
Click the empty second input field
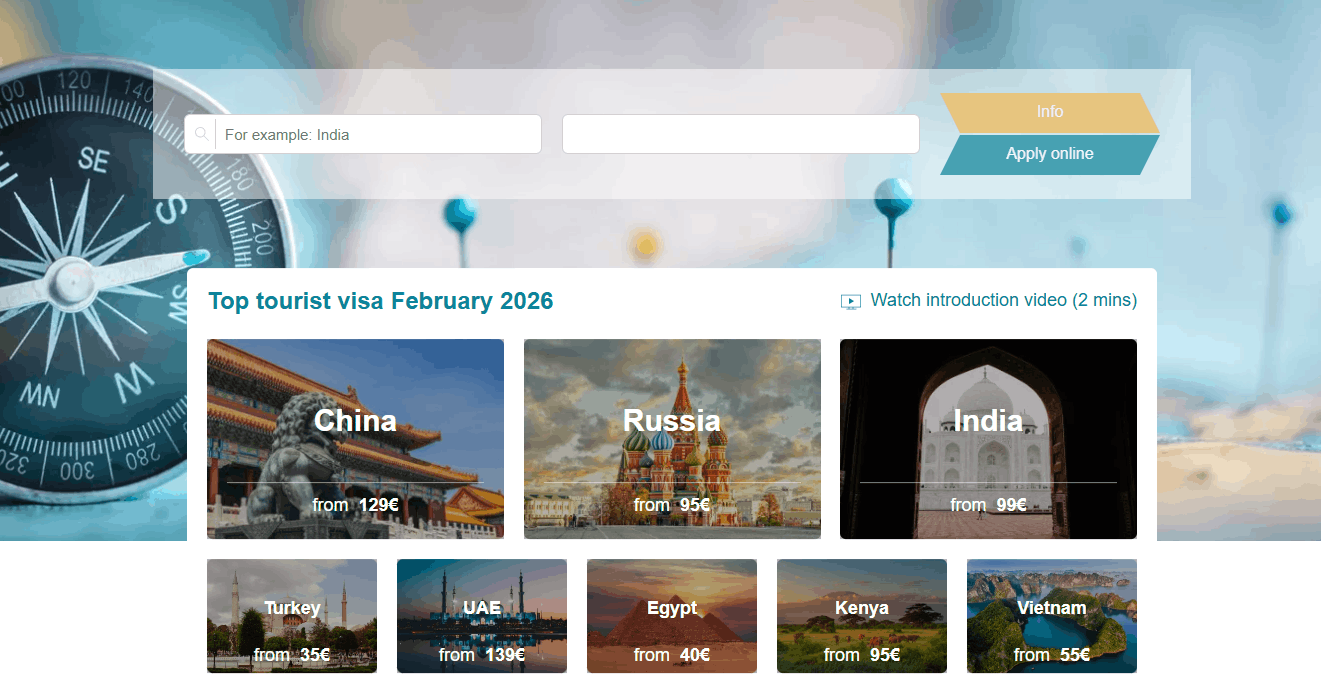741,134
